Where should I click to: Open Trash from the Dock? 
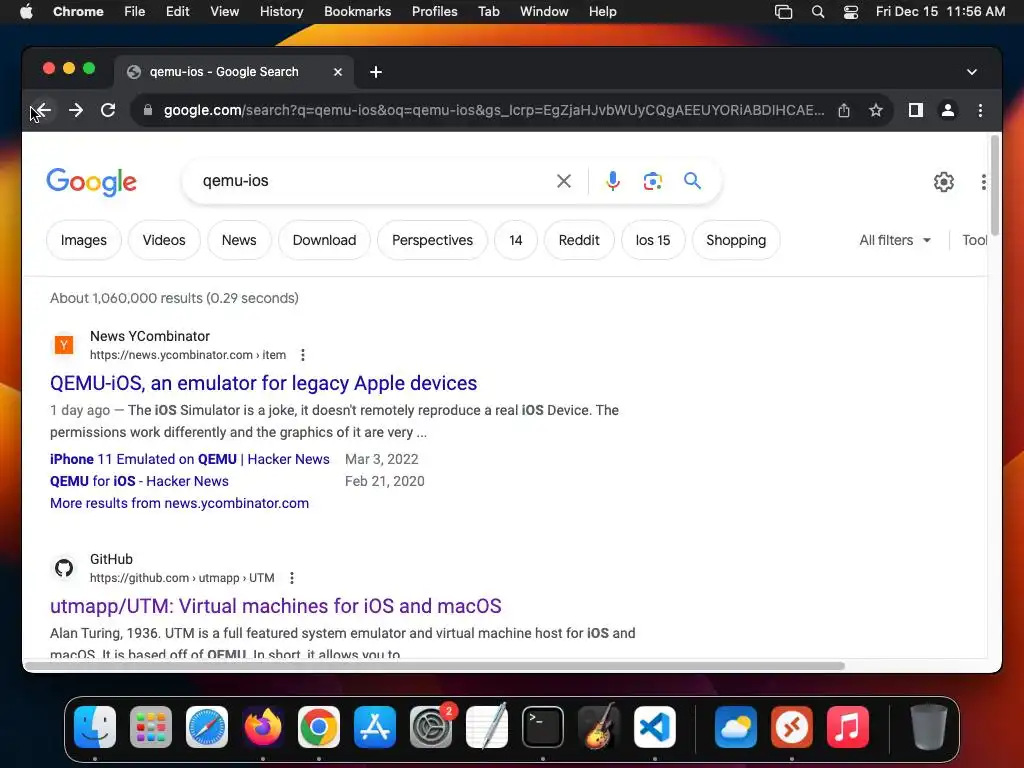point(929,727)
